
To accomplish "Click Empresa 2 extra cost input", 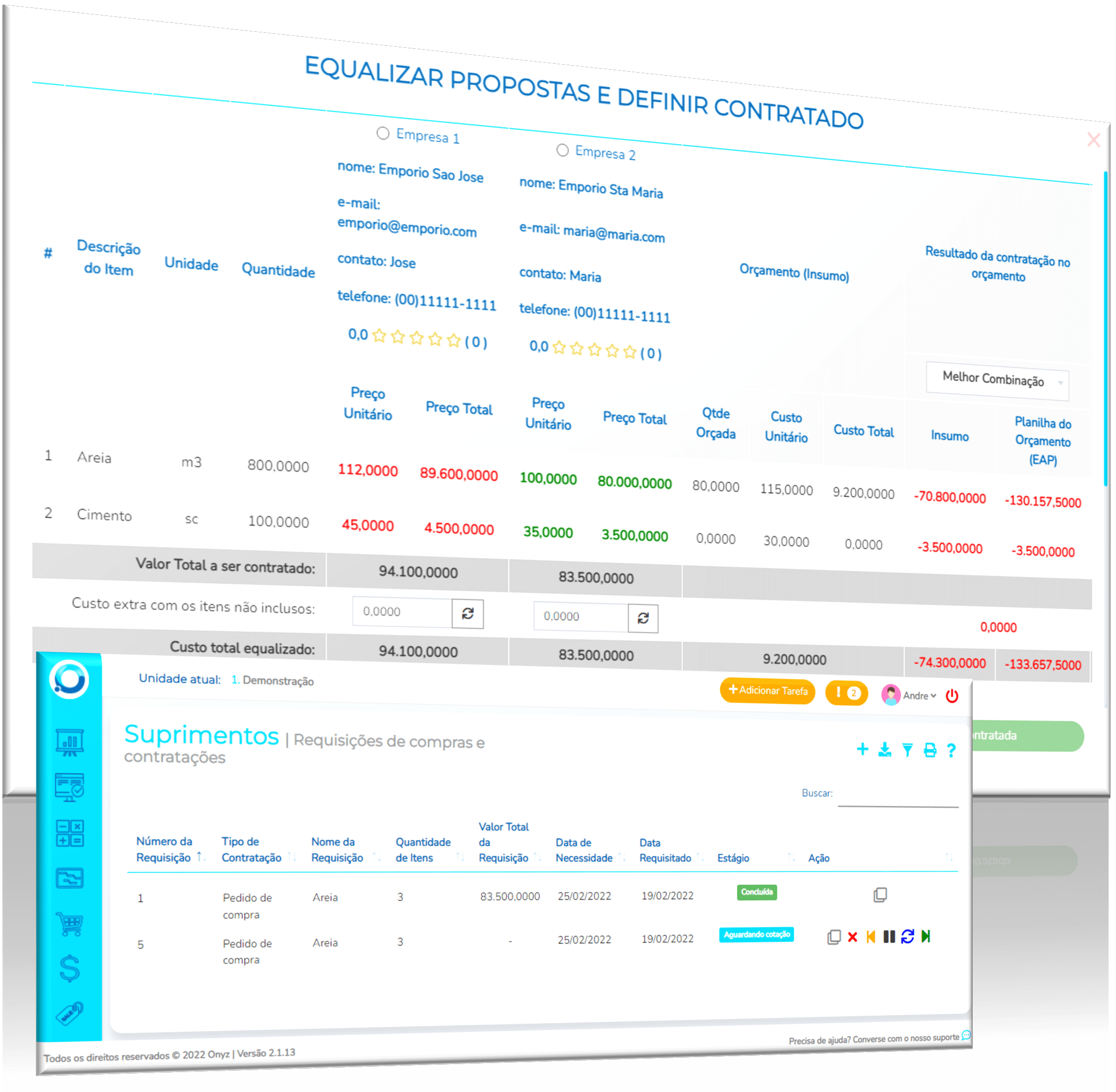I will pos(581,617).
